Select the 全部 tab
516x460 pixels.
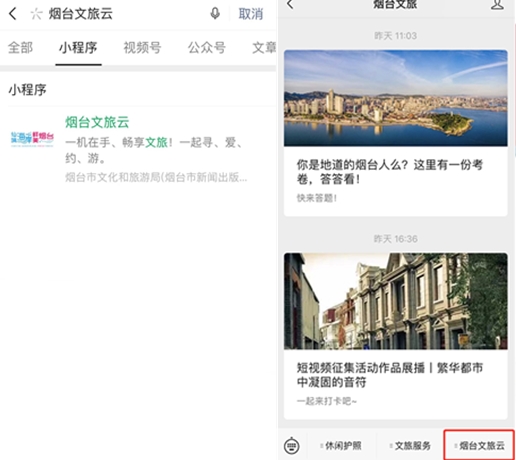point(20,47)
